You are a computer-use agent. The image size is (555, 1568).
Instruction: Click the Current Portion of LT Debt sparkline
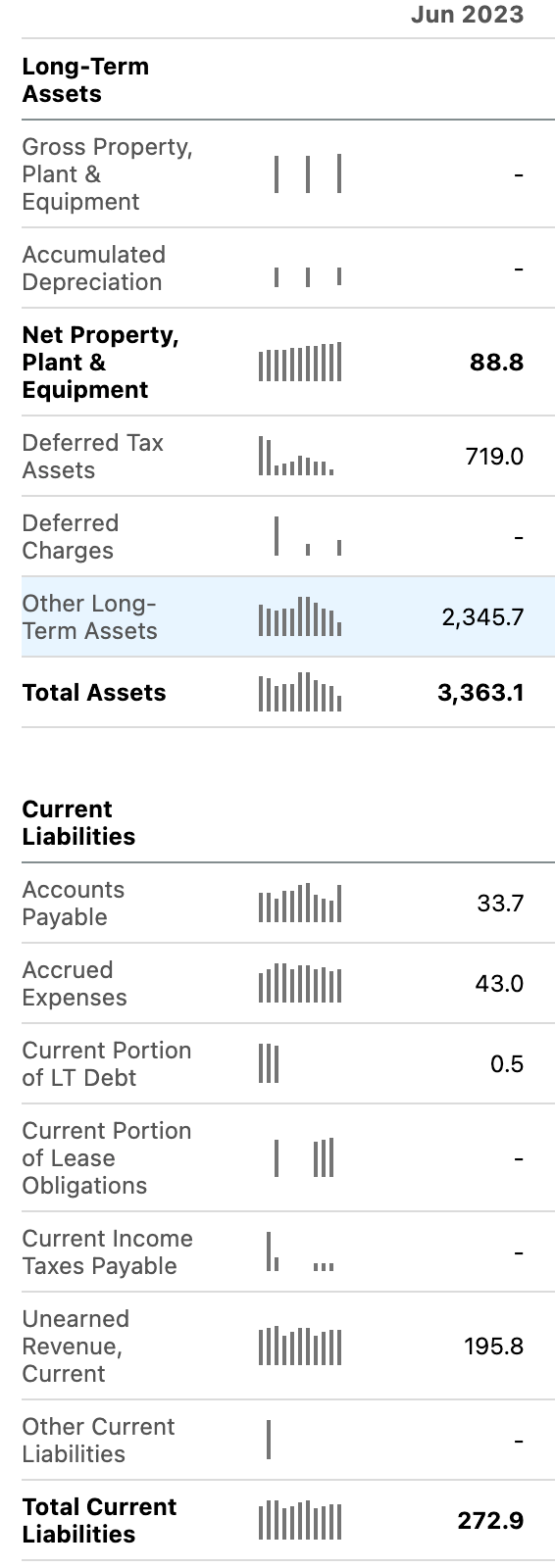pos(269,1063)
